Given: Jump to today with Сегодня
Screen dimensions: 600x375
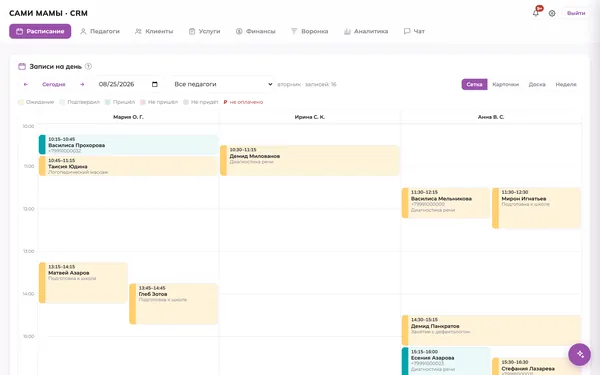Looking at the screenshot, I should 54,84.
